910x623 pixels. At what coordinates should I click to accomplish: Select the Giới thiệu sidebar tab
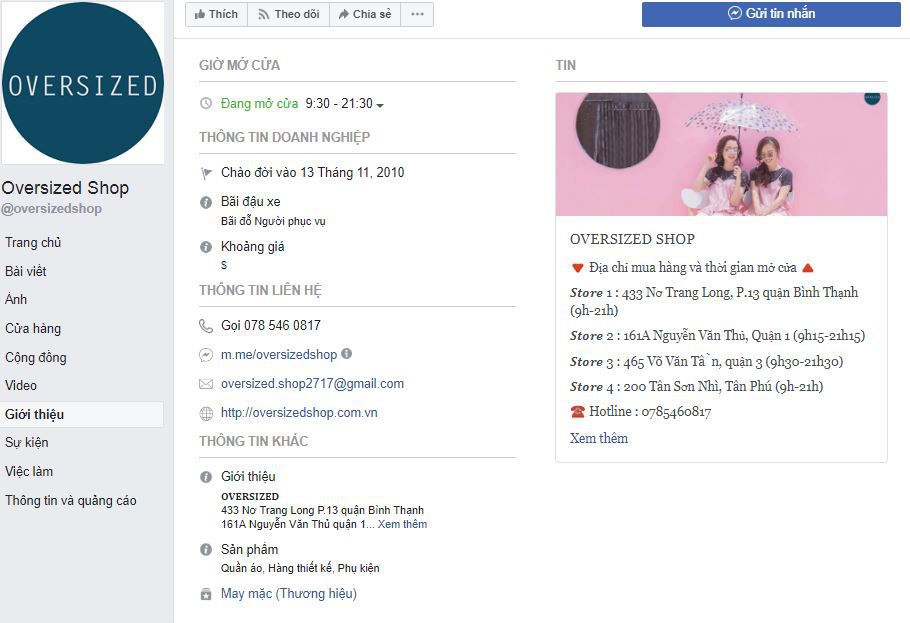[x=82, y=415]
